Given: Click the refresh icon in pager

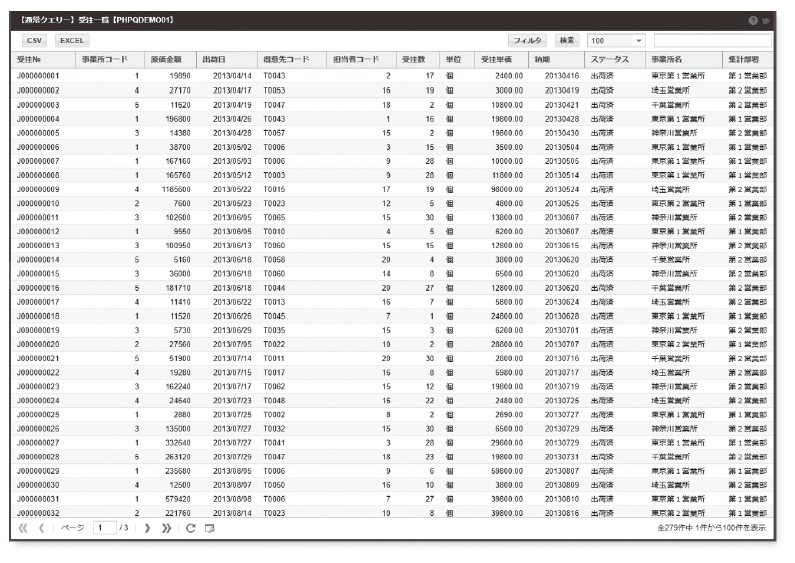Looking at the screenshot, I should (191, 529).
